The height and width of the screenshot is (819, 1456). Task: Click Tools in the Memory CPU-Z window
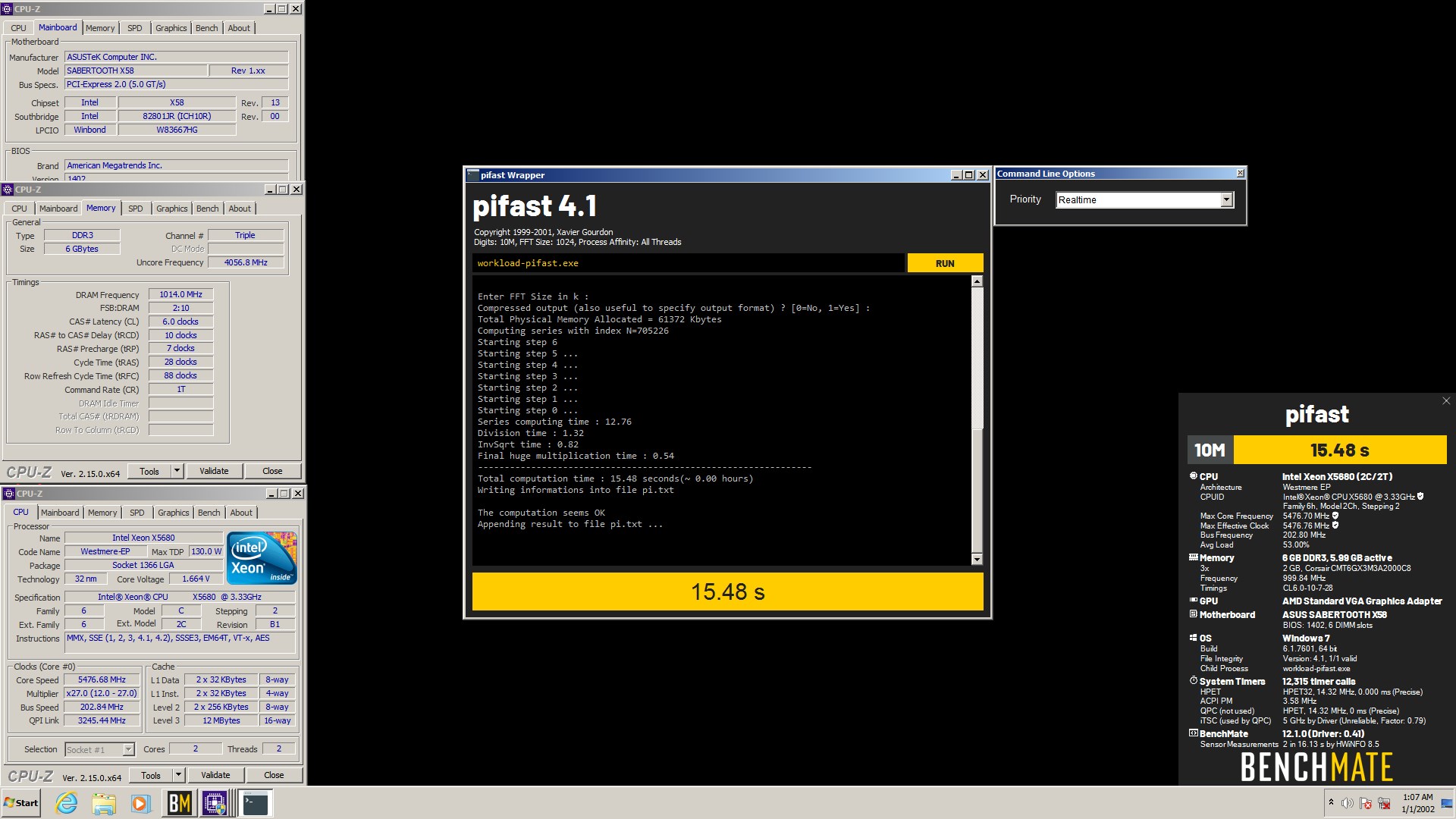click(x=149, y=471)
